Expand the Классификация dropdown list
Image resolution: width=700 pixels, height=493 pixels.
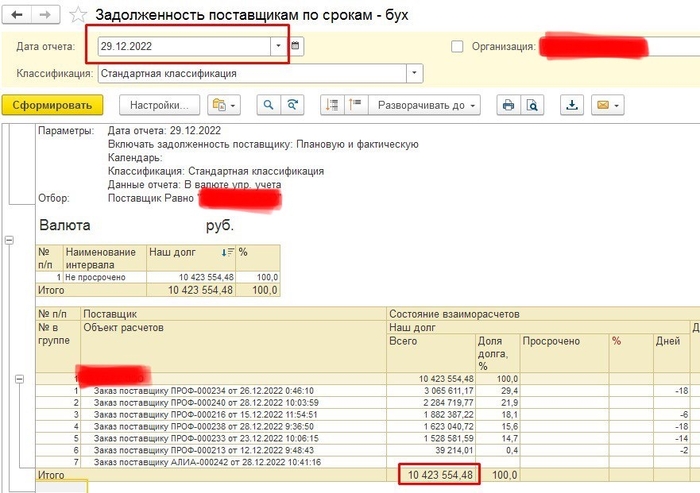pyautogui.click(x=413, y=73)
